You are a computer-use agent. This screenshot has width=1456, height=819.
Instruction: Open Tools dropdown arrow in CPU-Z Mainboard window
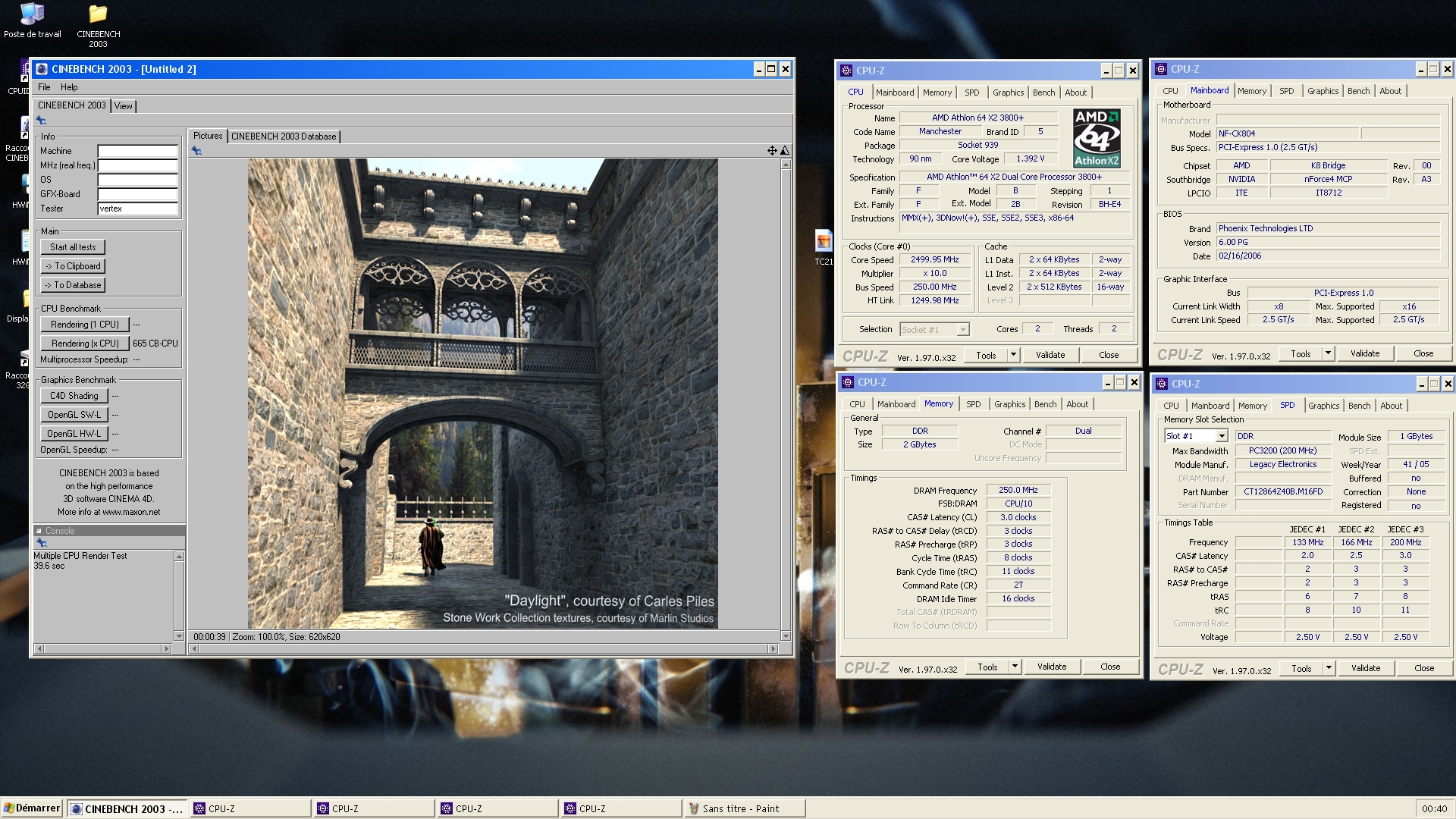click(1327, 353)
